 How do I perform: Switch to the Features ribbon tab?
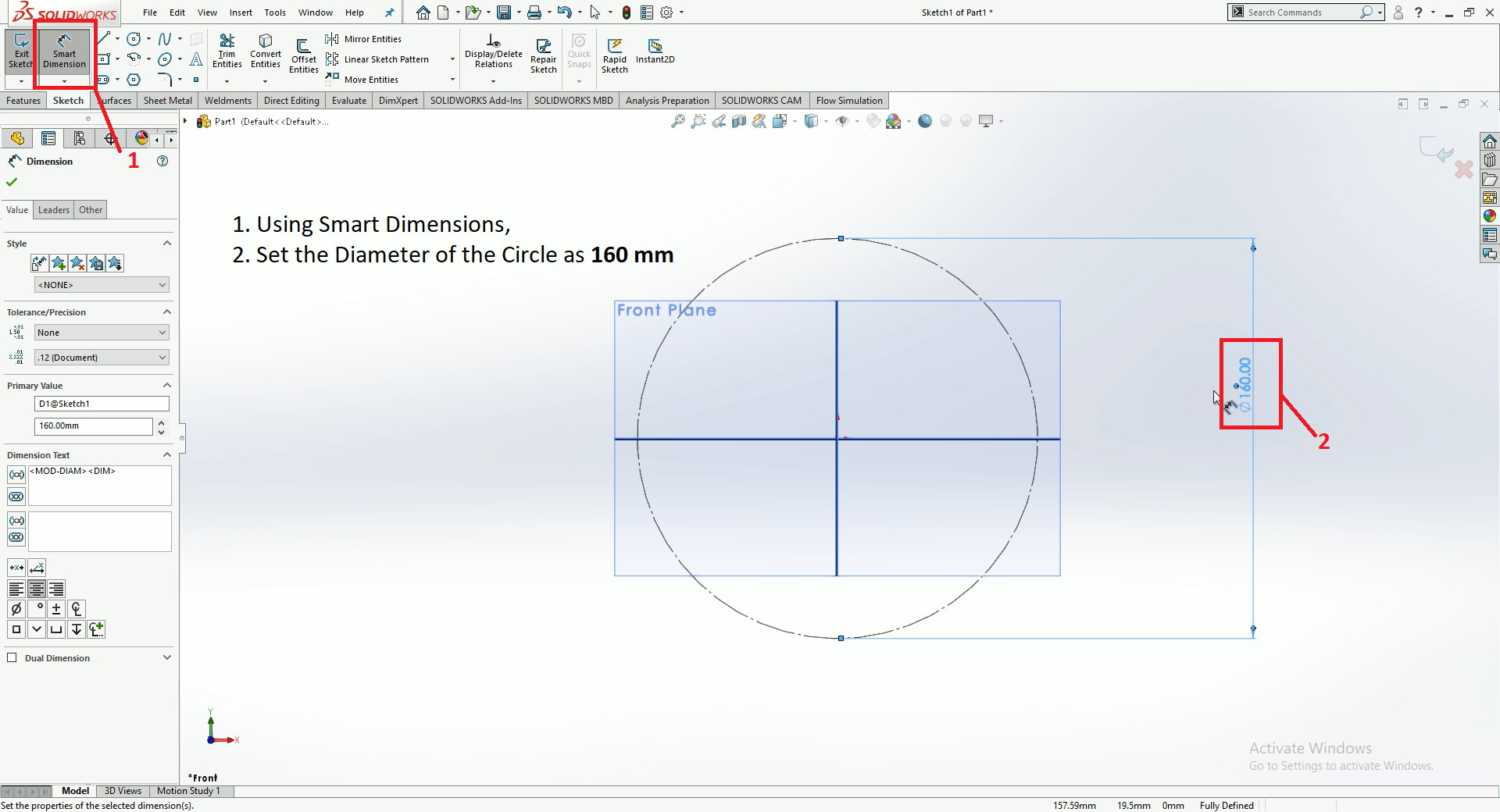point(23,101)
